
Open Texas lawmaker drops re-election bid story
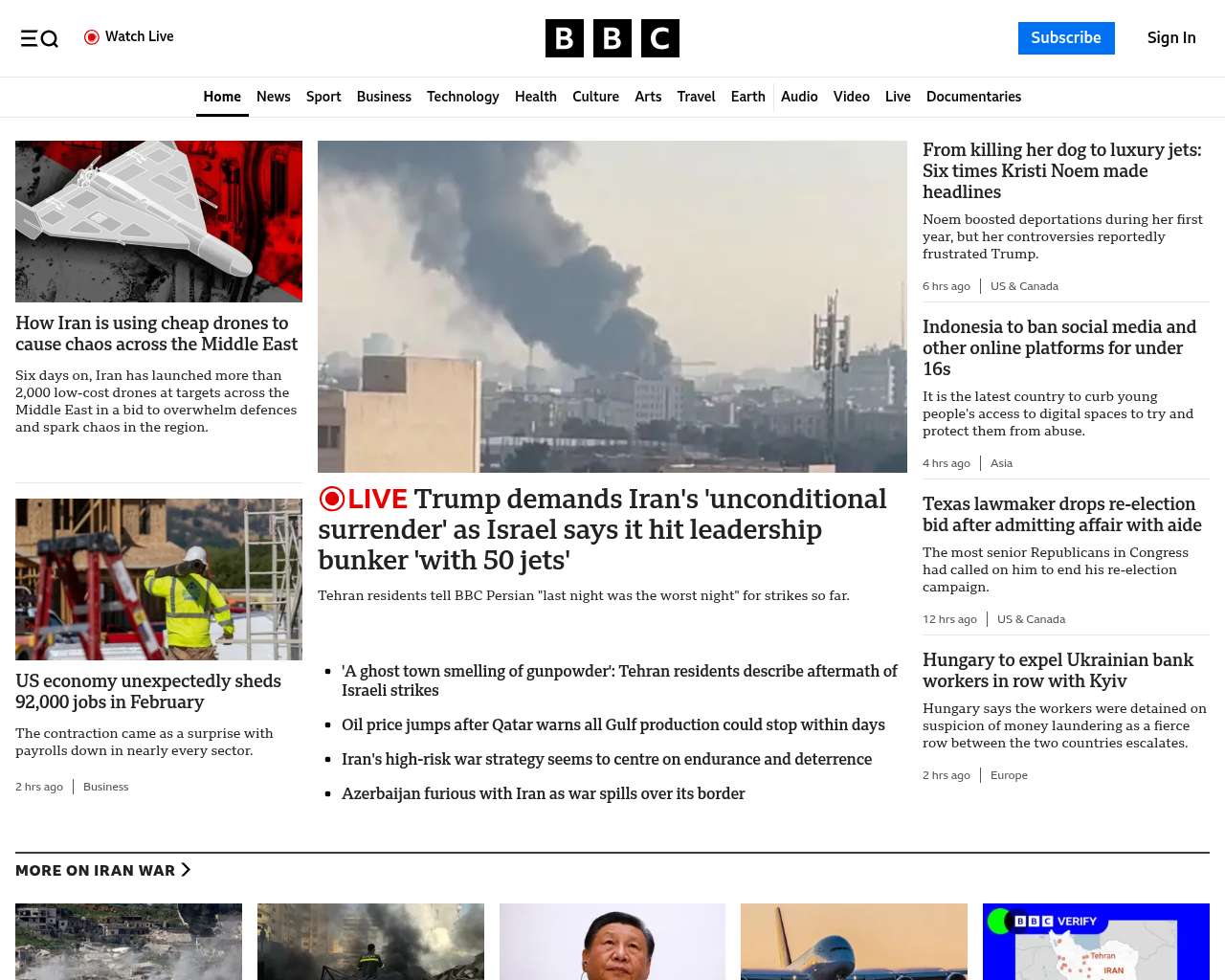click(1062, 515)
